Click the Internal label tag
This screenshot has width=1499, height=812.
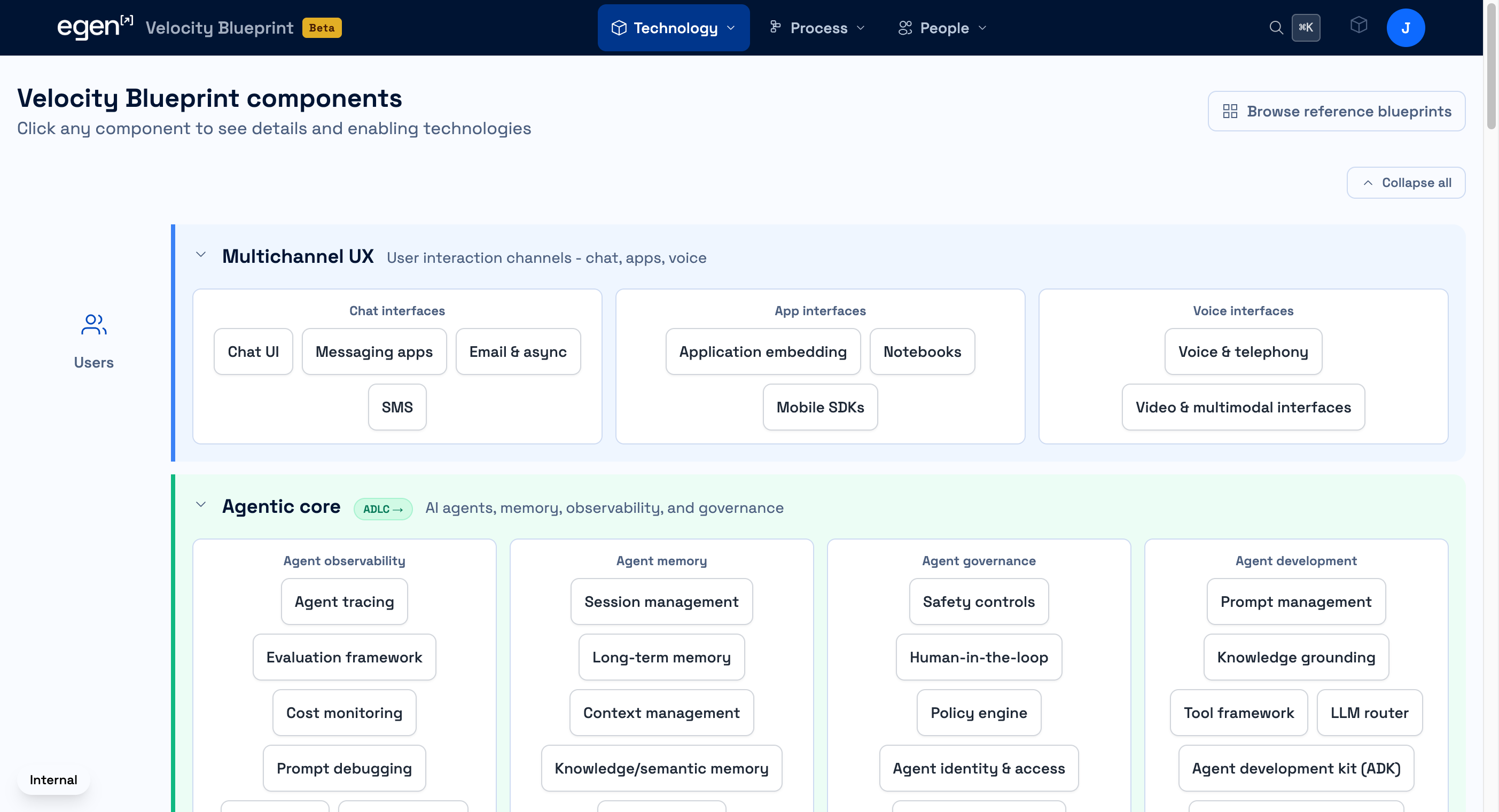pyautogui.click(x=53, y=779)
